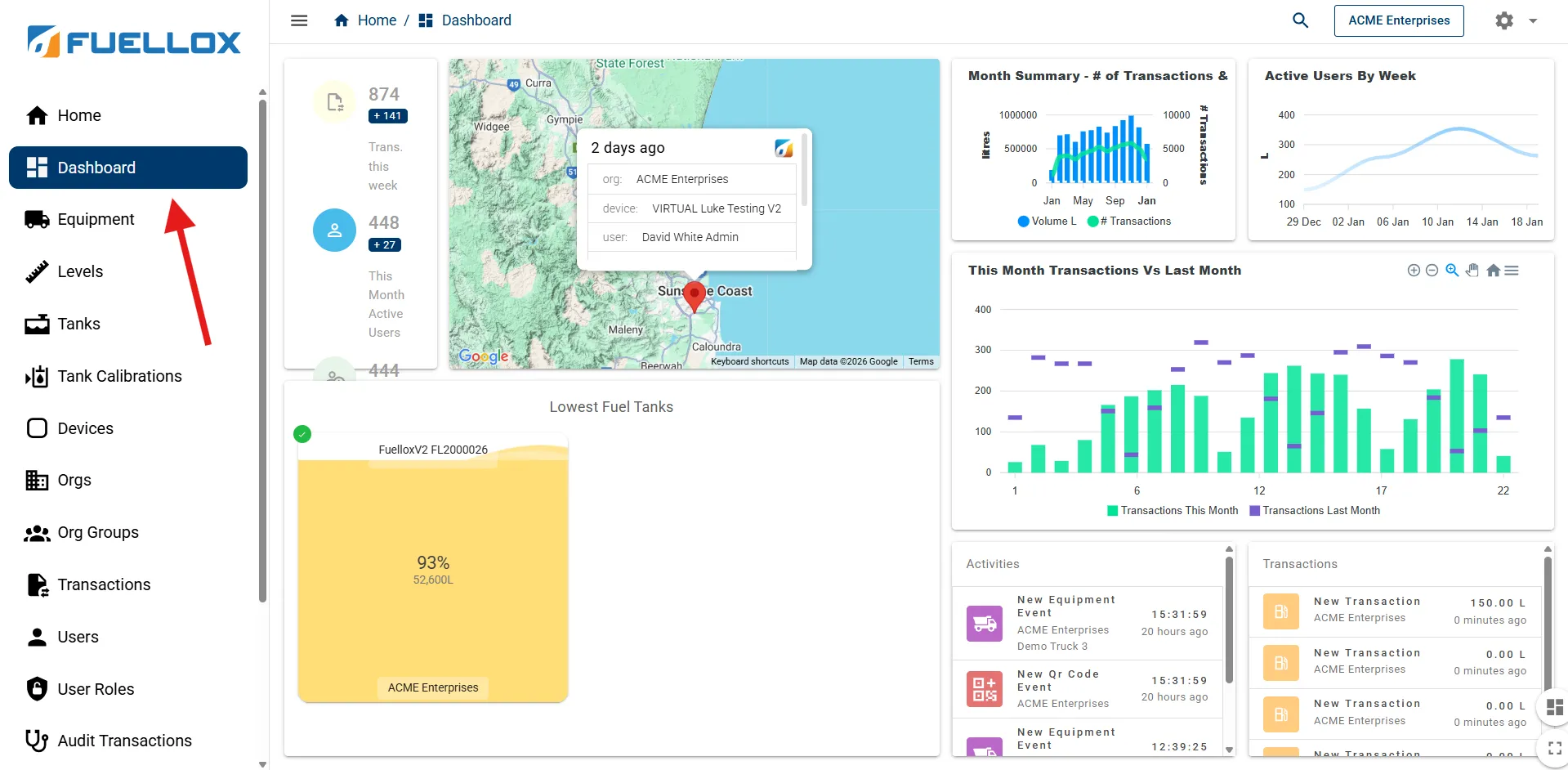
Task: Open the search magnifier in the header
Action: (x=1300, y=20)
